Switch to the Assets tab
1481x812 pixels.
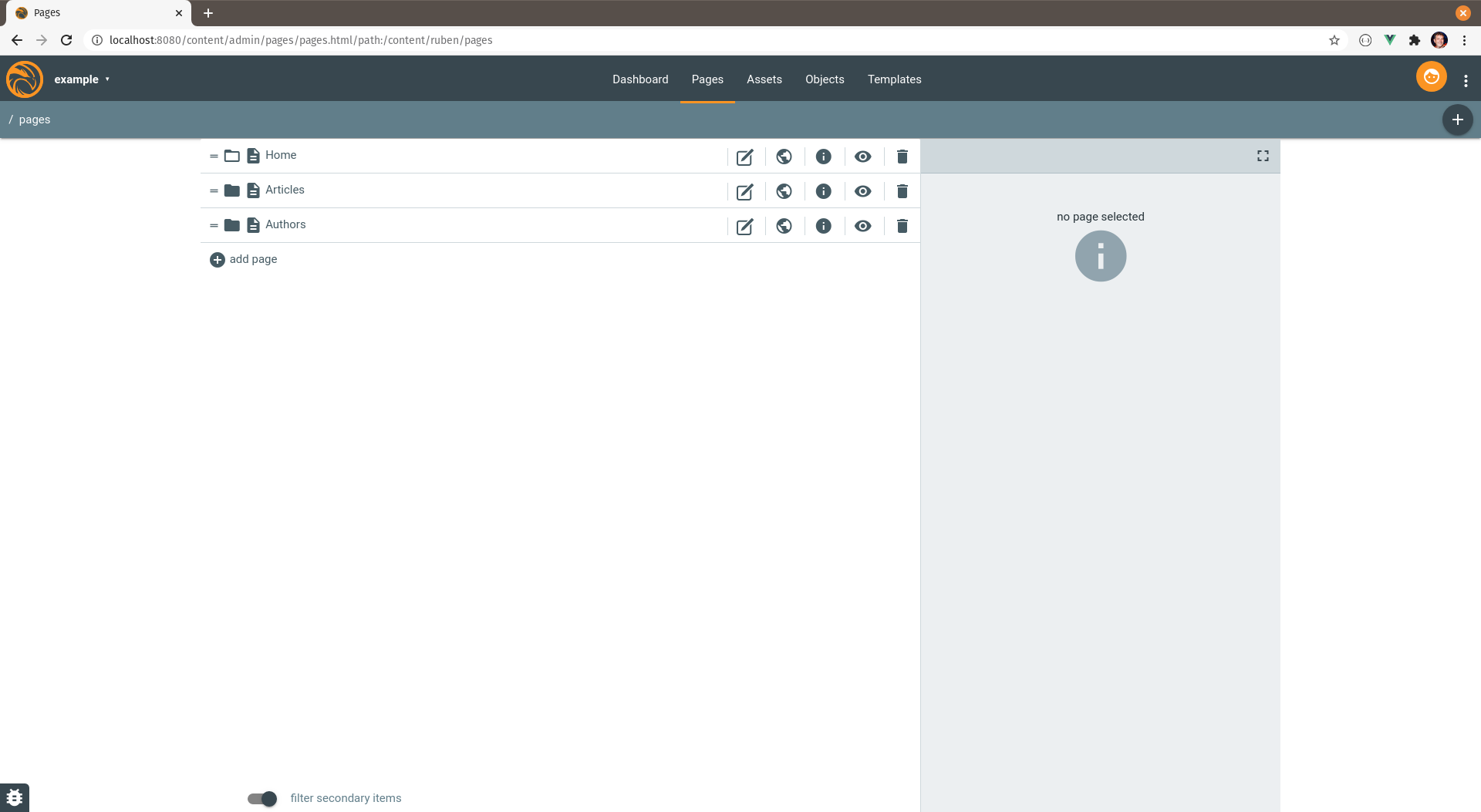[764, 79]
